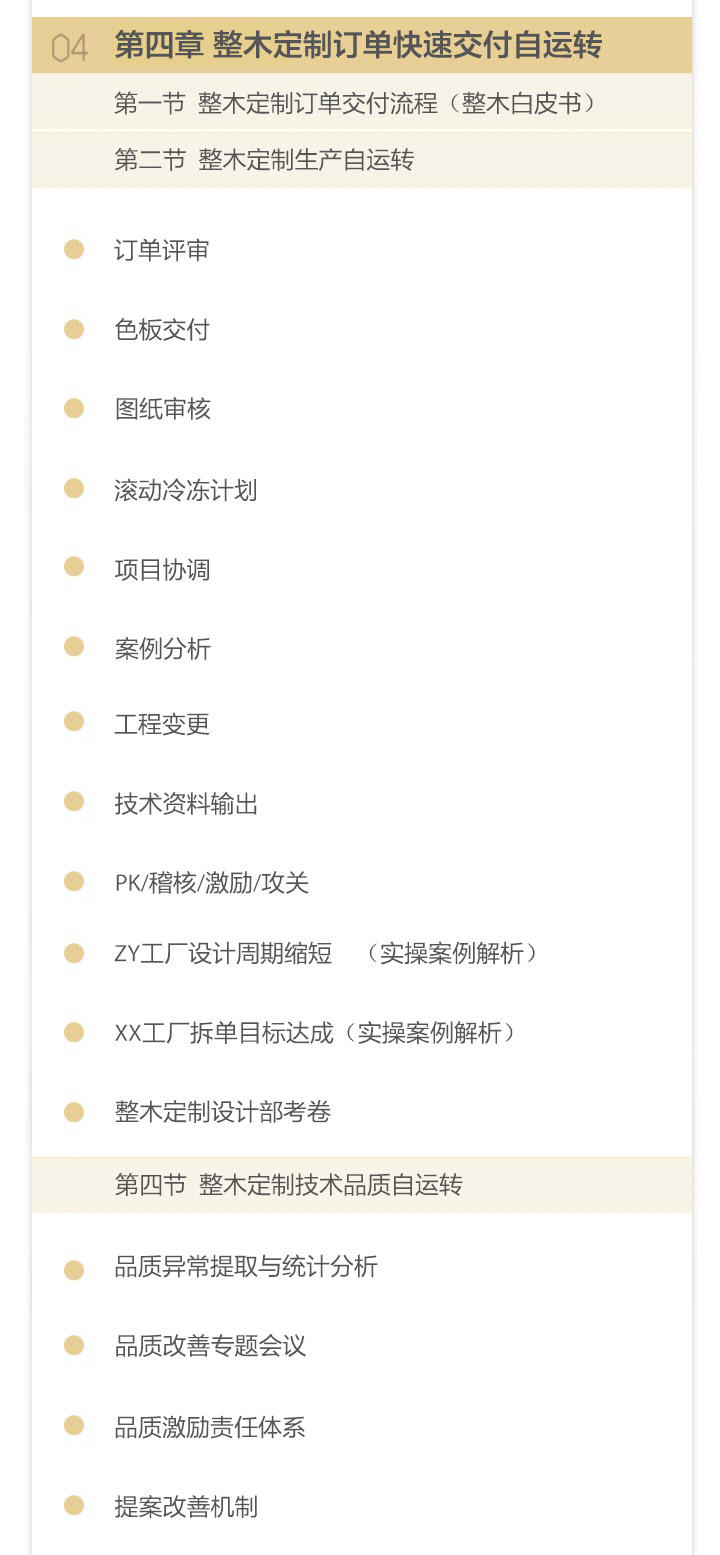Click the bullet dot beside 工程变更
This screenshot has height=1555, width=720.
(74, 722)
